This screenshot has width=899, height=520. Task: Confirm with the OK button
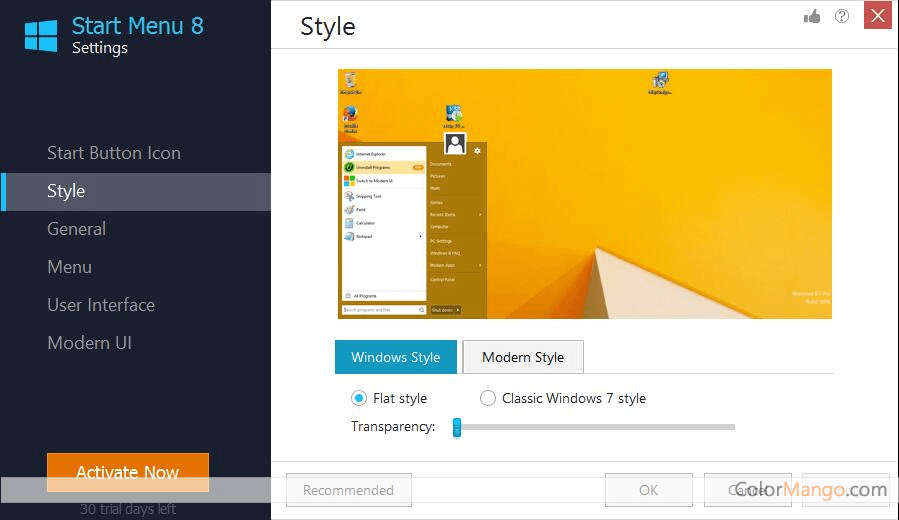click(x=648, y=490)
